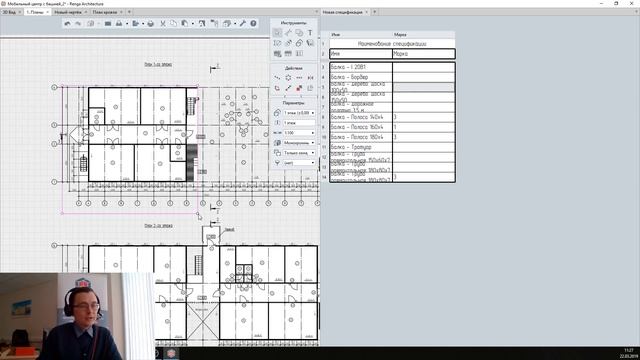
Task: Open the Help question mark icon
Action: pos(253,24)
